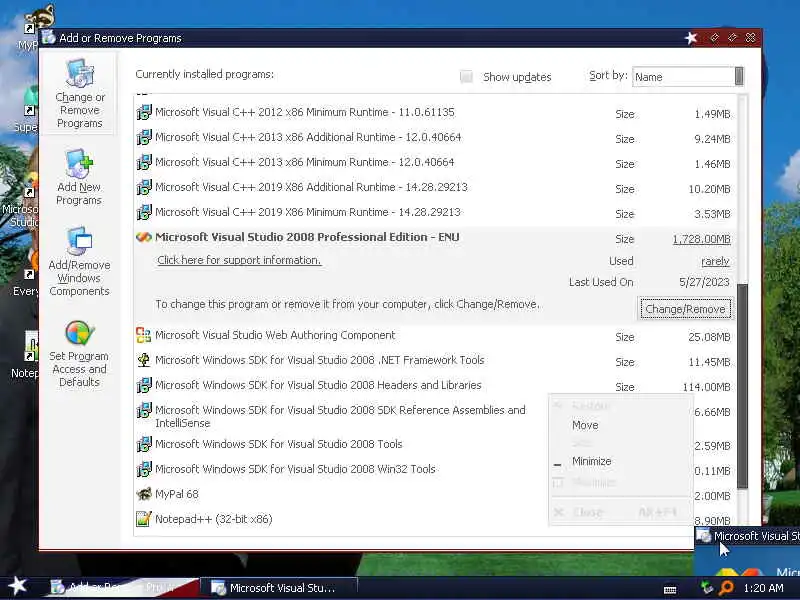Select Microsoft Windows SDK .NET Framework Tools entry
This screenshot has width=800, height=600.
319,360
